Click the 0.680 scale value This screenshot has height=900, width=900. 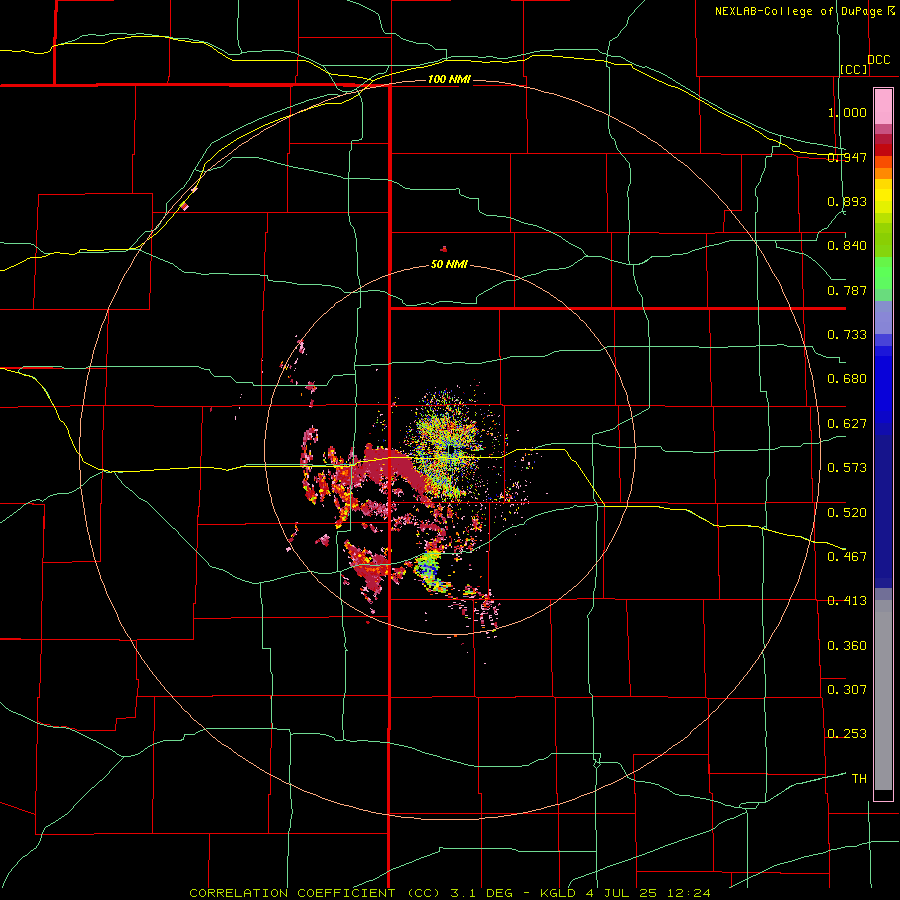(x=847, y=379)
